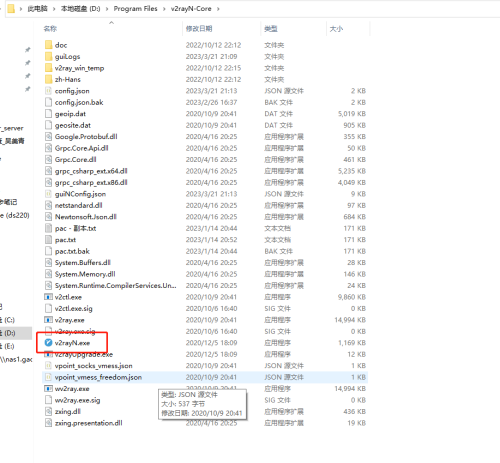Click the v2ray.exe program icon

[49, 320]
